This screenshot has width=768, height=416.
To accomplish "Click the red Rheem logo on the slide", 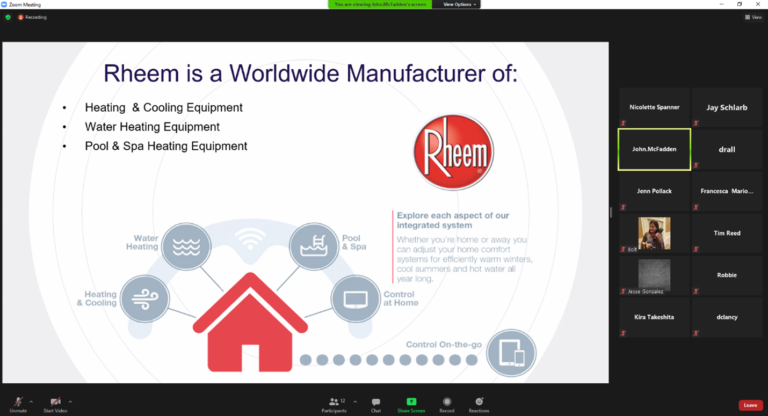I will [x=454, y=152].
